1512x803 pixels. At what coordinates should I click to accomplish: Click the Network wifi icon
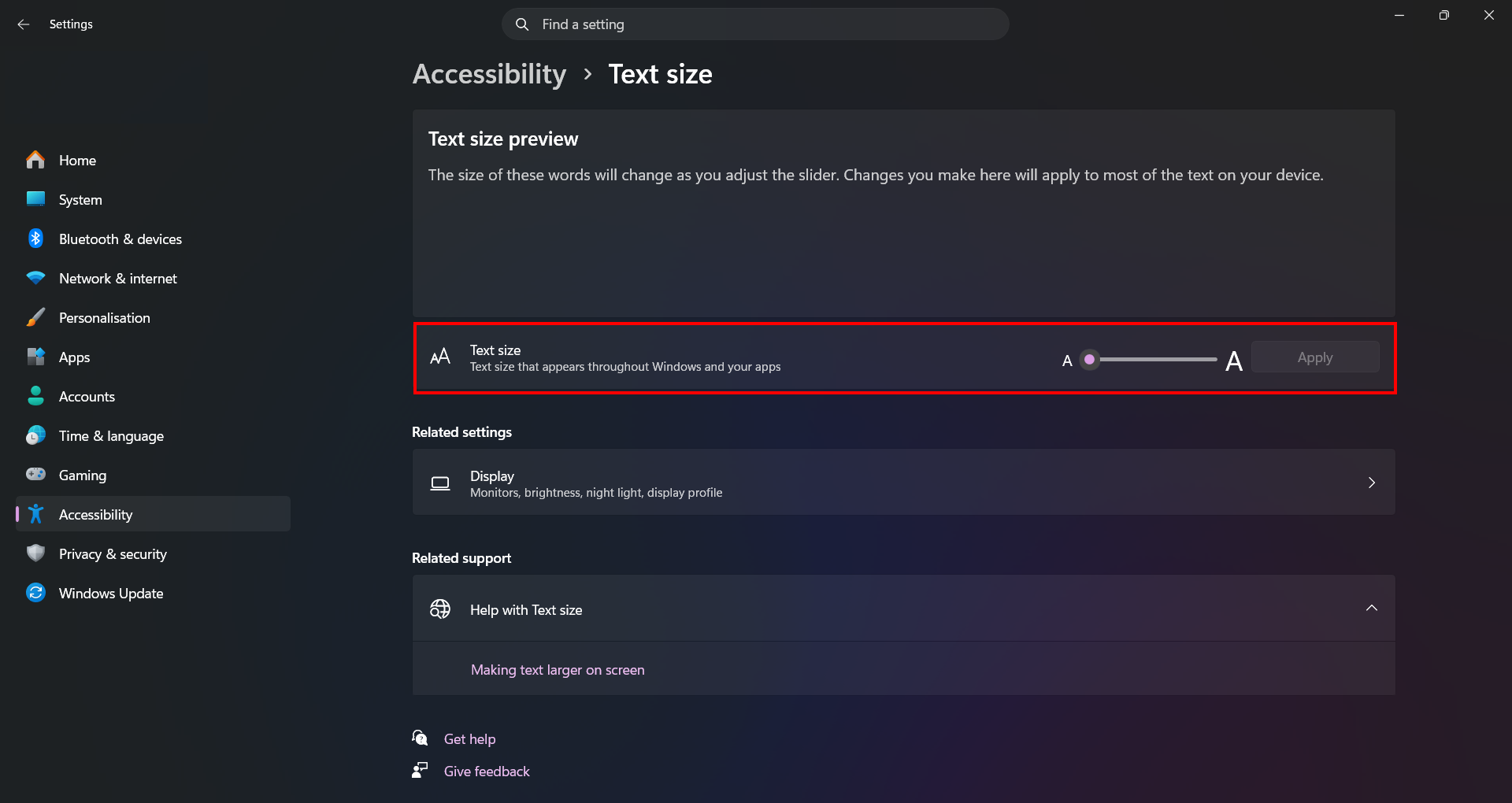click(x=35, y=278)
